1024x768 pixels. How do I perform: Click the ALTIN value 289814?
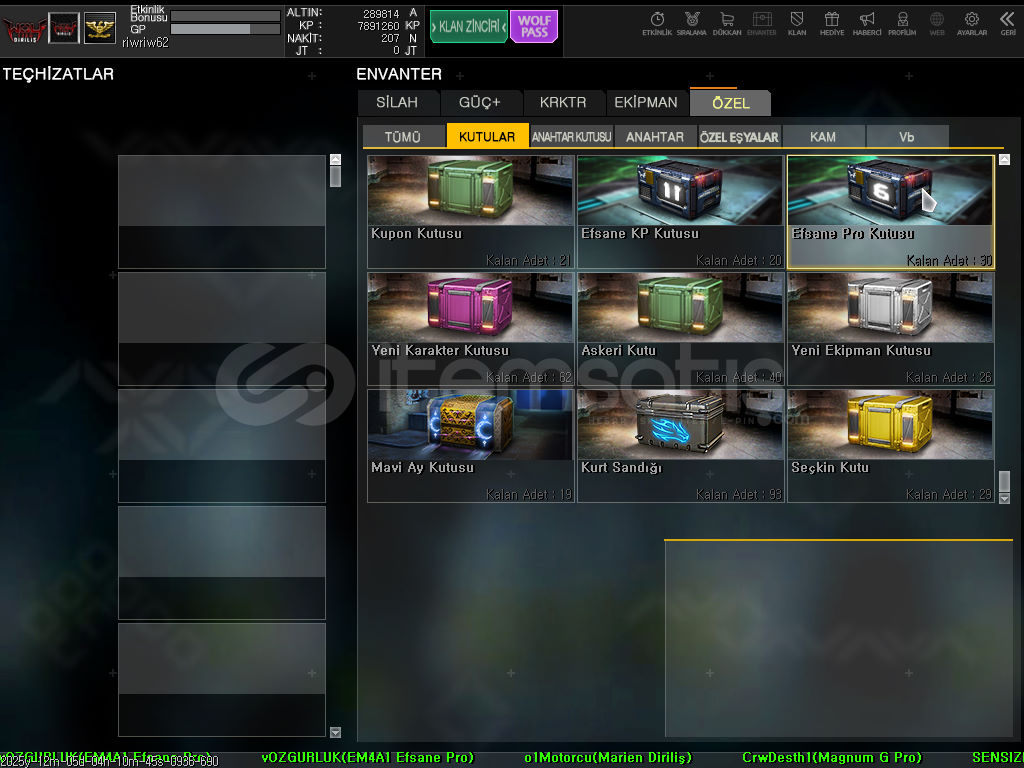click(381, 13)
